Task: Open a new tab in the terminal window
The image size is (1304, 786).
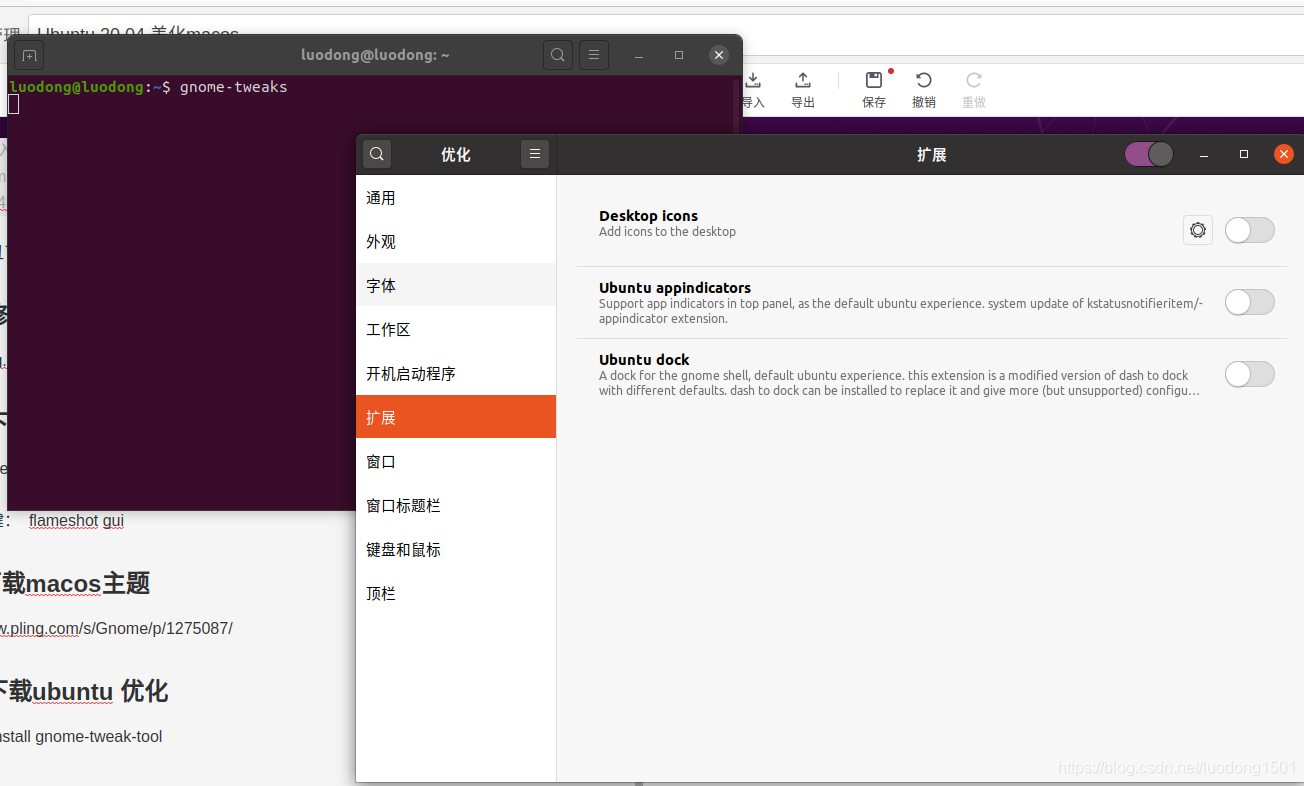Action: click(x=29, y=55)
